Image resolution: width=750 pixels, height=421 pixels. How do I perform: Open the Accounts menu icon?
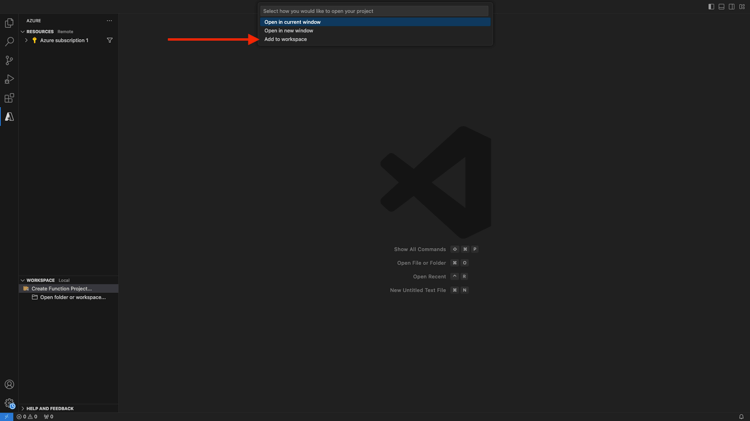click(9, 384)
